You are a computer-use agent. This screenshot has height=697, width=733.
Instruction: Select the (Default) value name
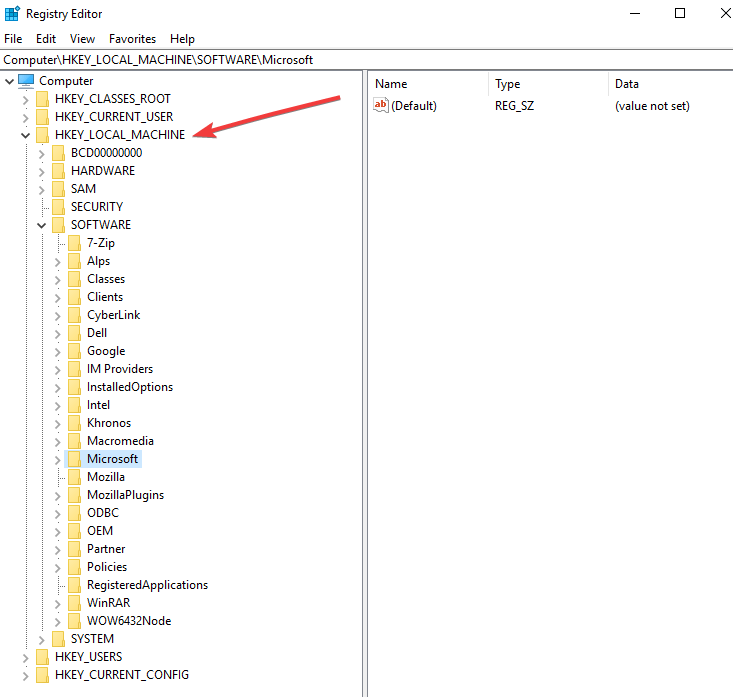(x=414, y=106)
